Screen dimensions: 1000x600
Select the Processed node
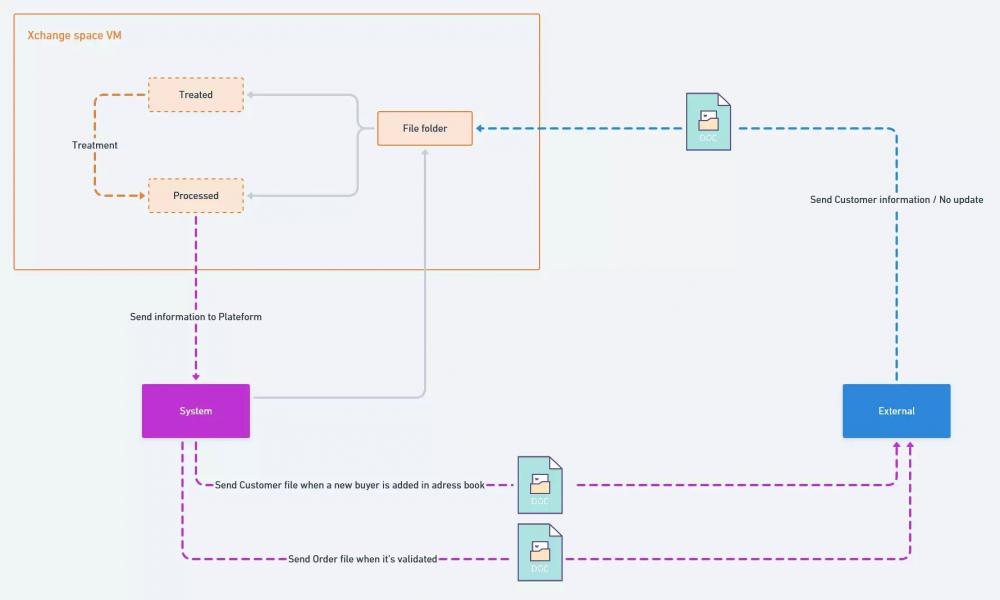(196, 196)
